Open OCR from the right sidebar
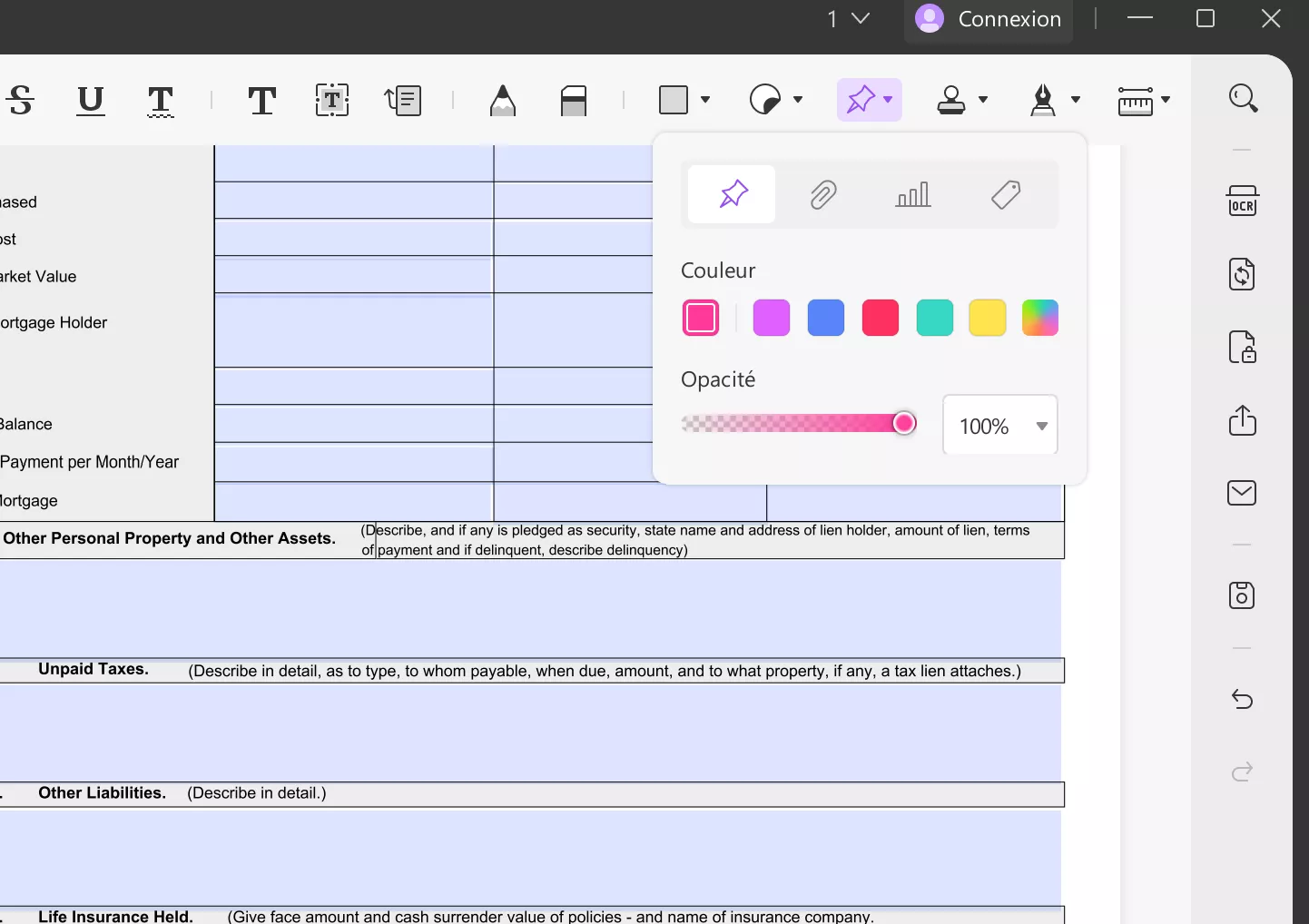 tap(1243, 201)
